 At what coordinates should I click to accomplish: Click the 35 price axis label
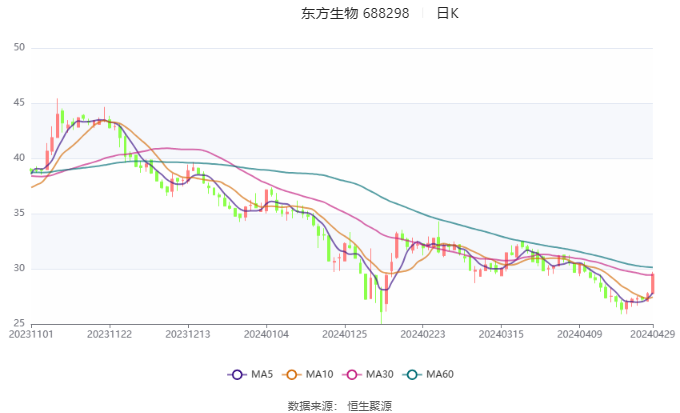coord(19,213)
